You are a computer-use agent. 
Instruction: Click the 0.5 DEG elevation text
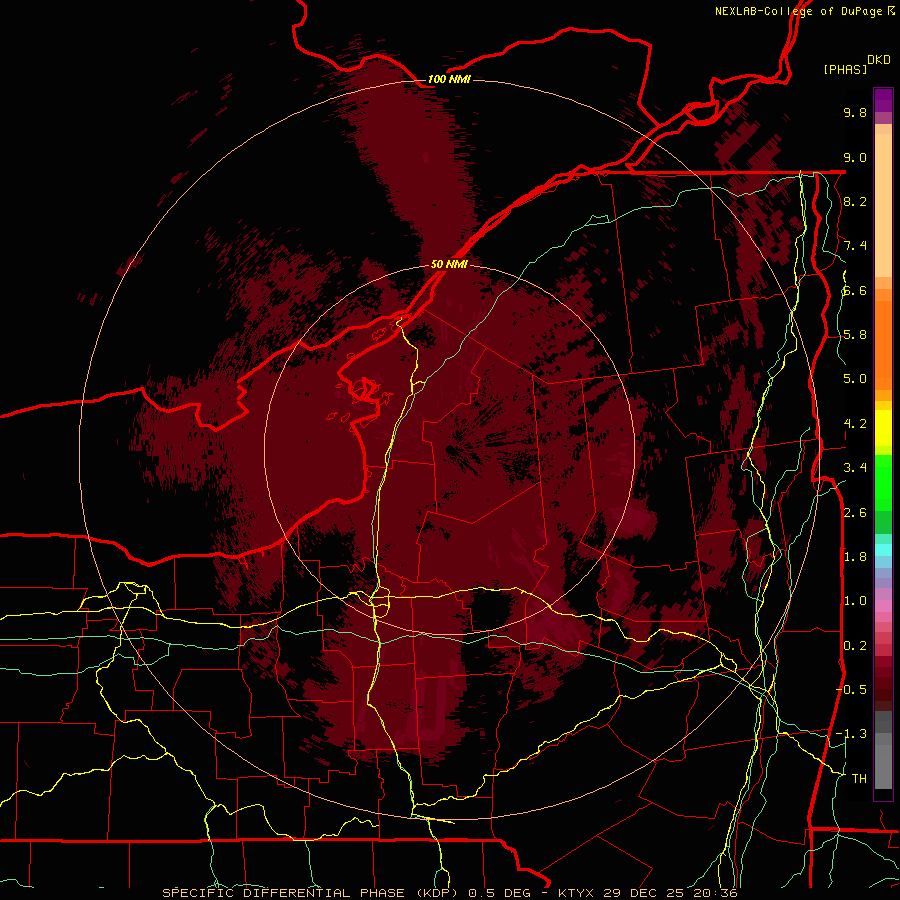point(499,893)
